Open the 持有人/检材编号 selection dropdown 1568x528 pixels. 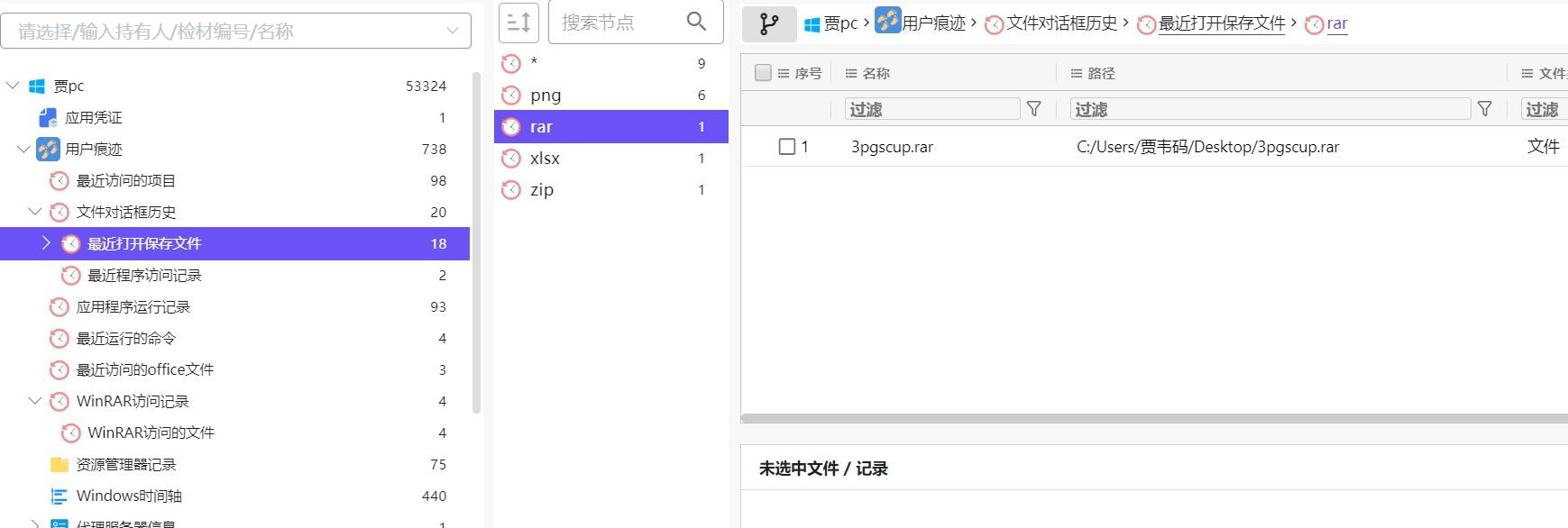click(x=235, y=31)
